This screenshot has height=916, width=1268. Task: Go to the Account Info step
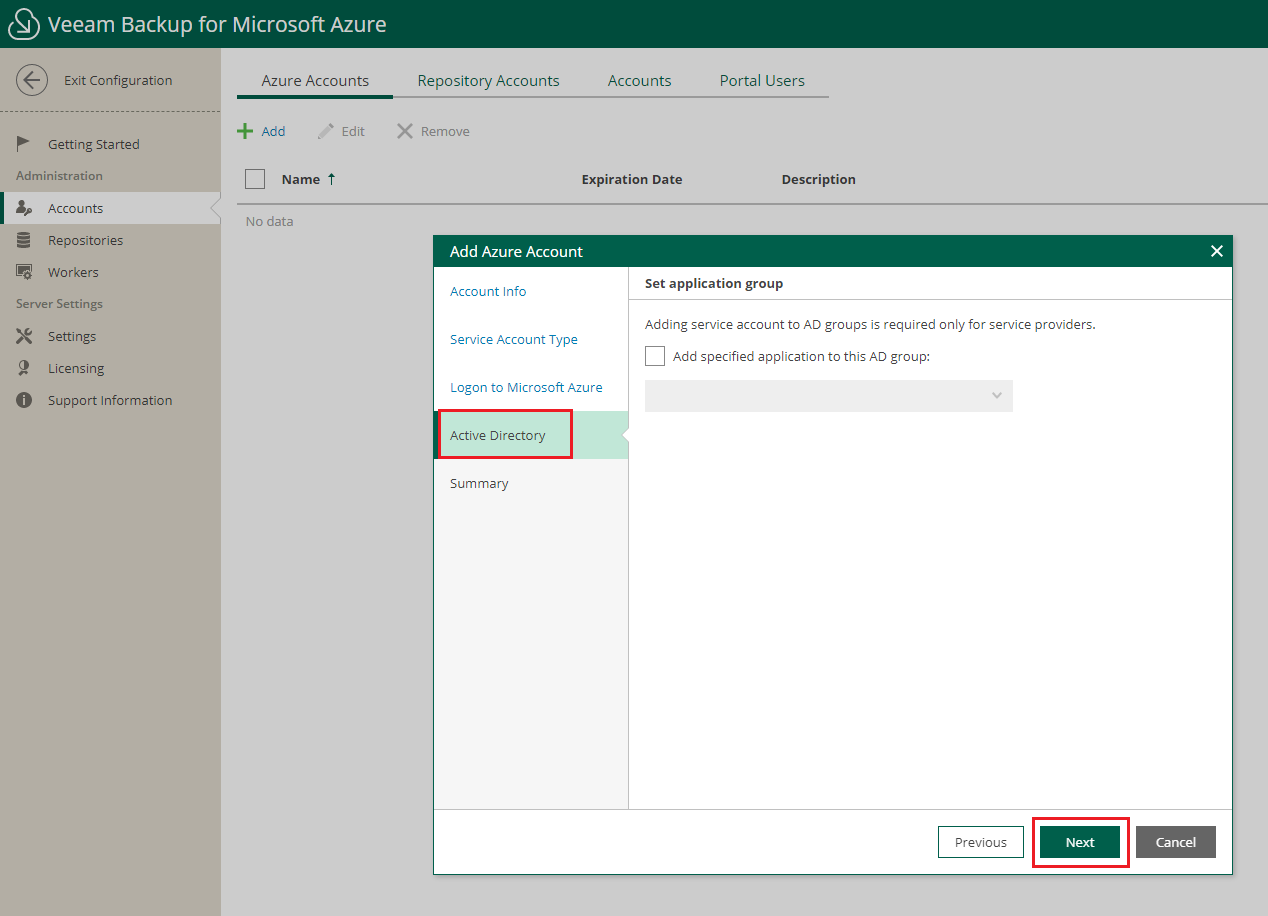pyautogui.click(x=488, y=291)
